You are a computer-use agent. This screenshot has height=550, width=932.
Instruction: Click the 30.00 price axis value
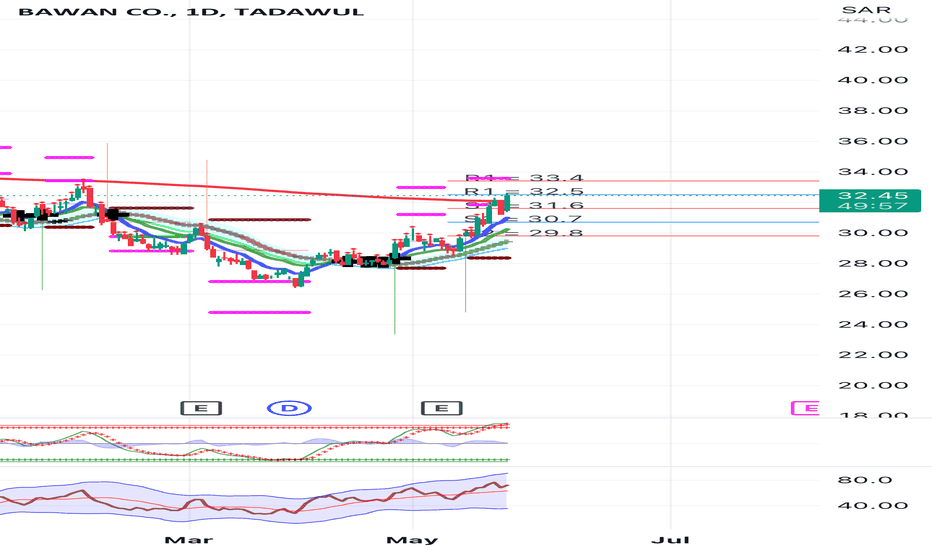click(x=873, y=232)
